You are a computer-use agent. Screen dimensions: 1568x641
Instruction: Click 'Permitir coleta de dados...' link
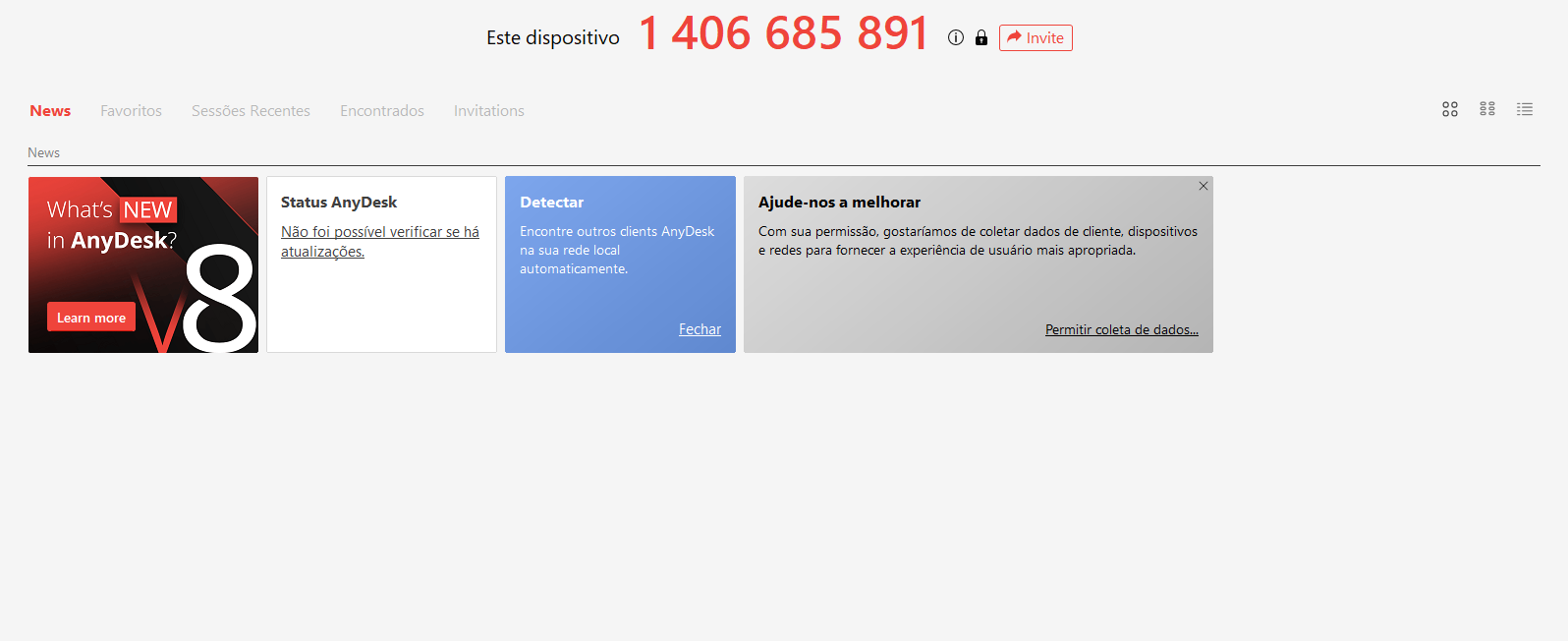[x=1122, y=330]
